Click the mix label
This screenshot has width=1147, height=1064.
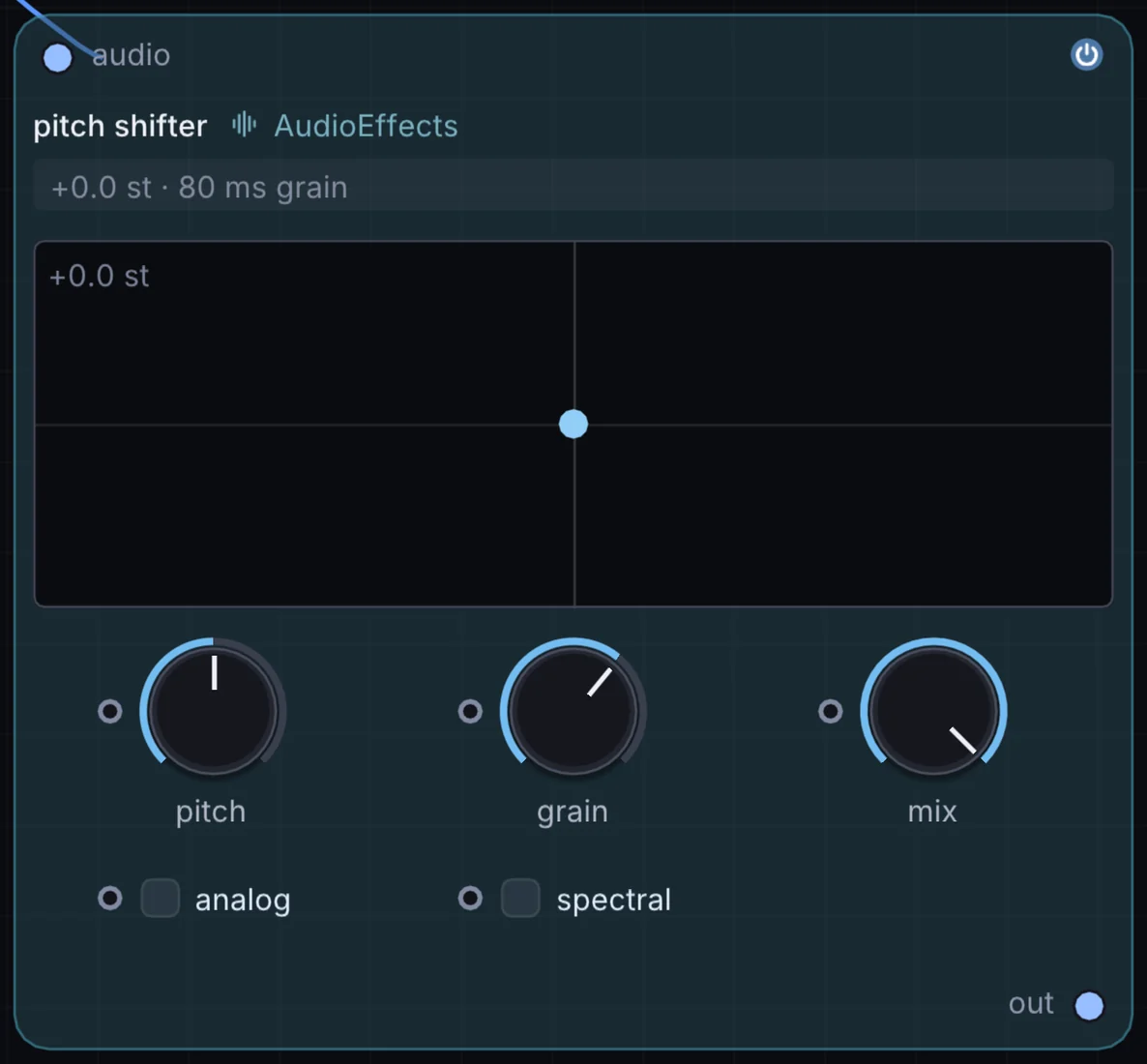coord(932,812)
